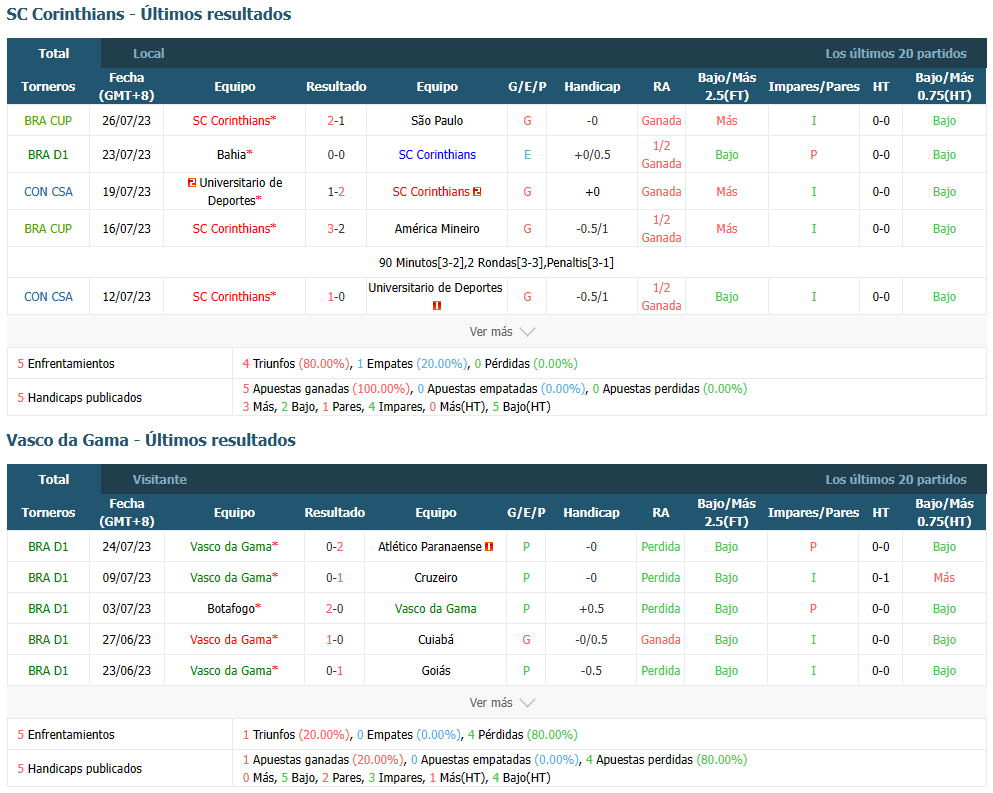The width and height of the screenshot is (993, 793).
Task: Switch to the Visitante tab
Action: click(x=160, y=479)
